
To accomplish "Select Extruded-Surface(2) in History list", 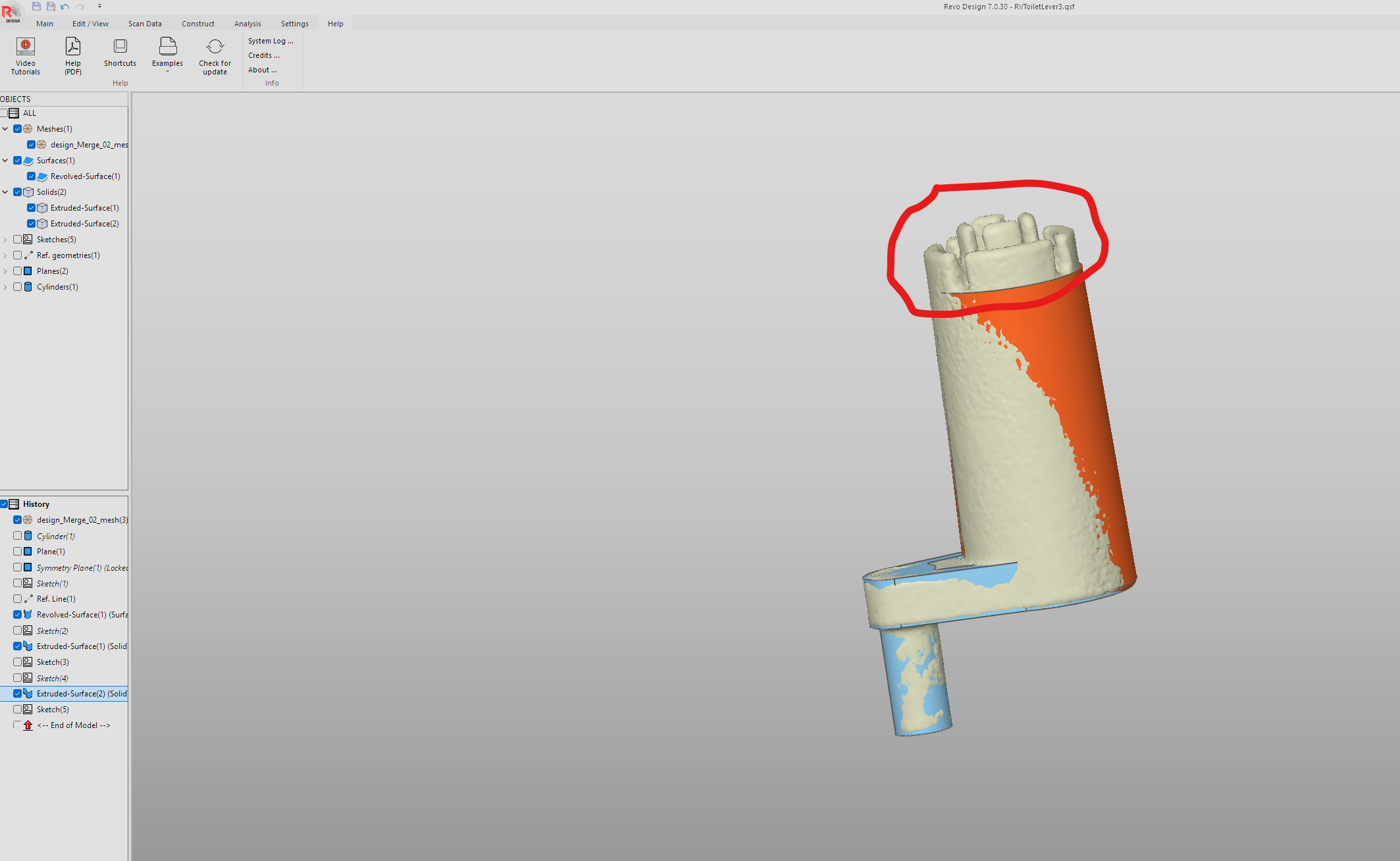I will [x=81, y=694].
